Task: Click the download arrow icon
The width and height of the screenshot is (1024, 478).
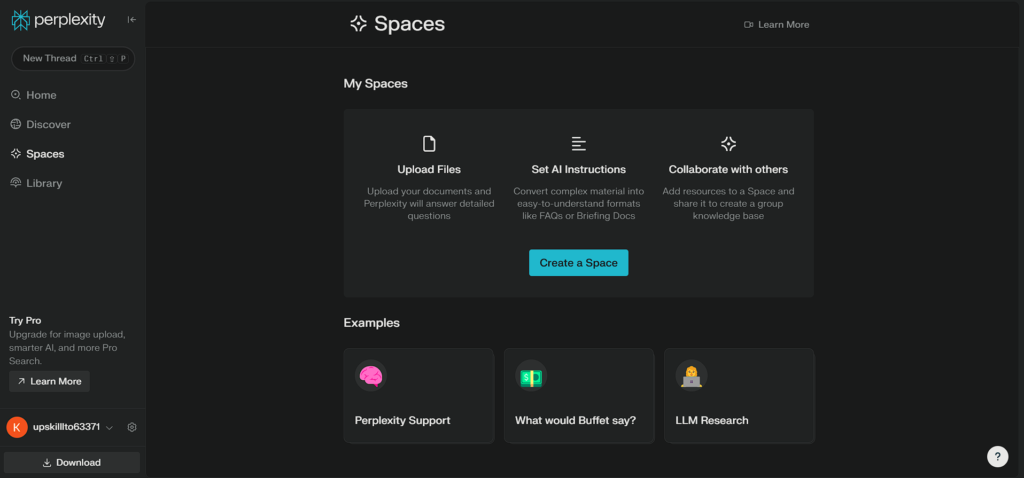Action: coord(47,462)
